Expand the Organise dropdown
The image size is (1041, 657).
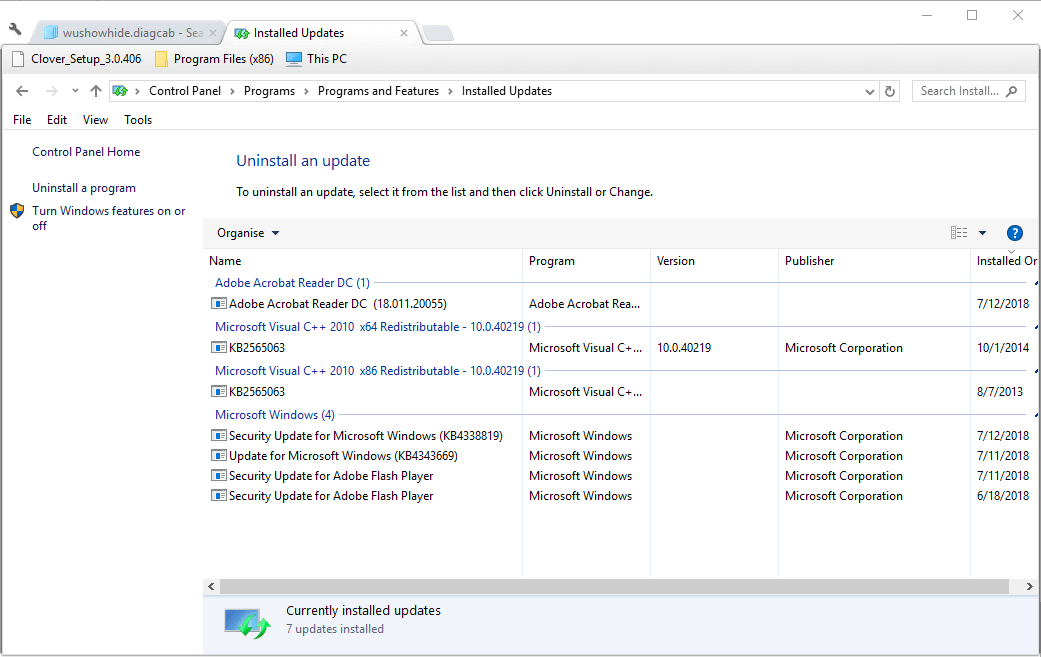pos(248,233)
